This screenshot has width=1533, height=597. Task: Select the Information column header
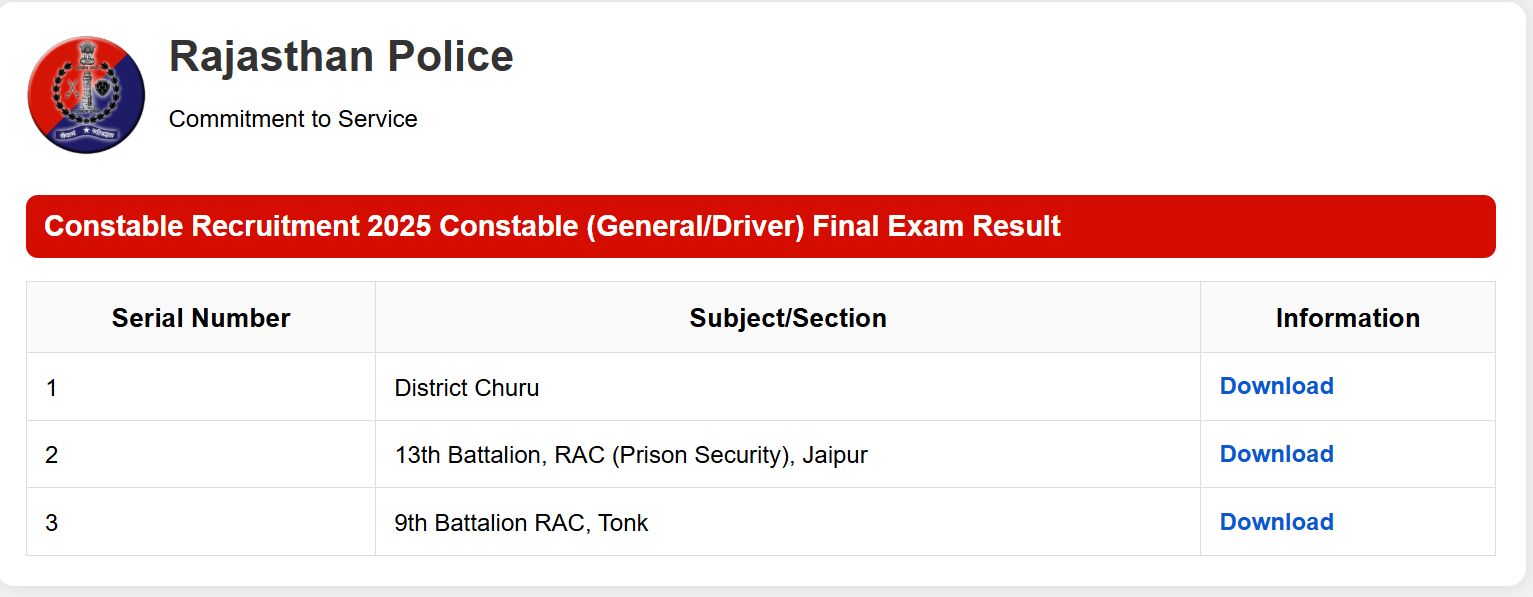coord(1347,318)
